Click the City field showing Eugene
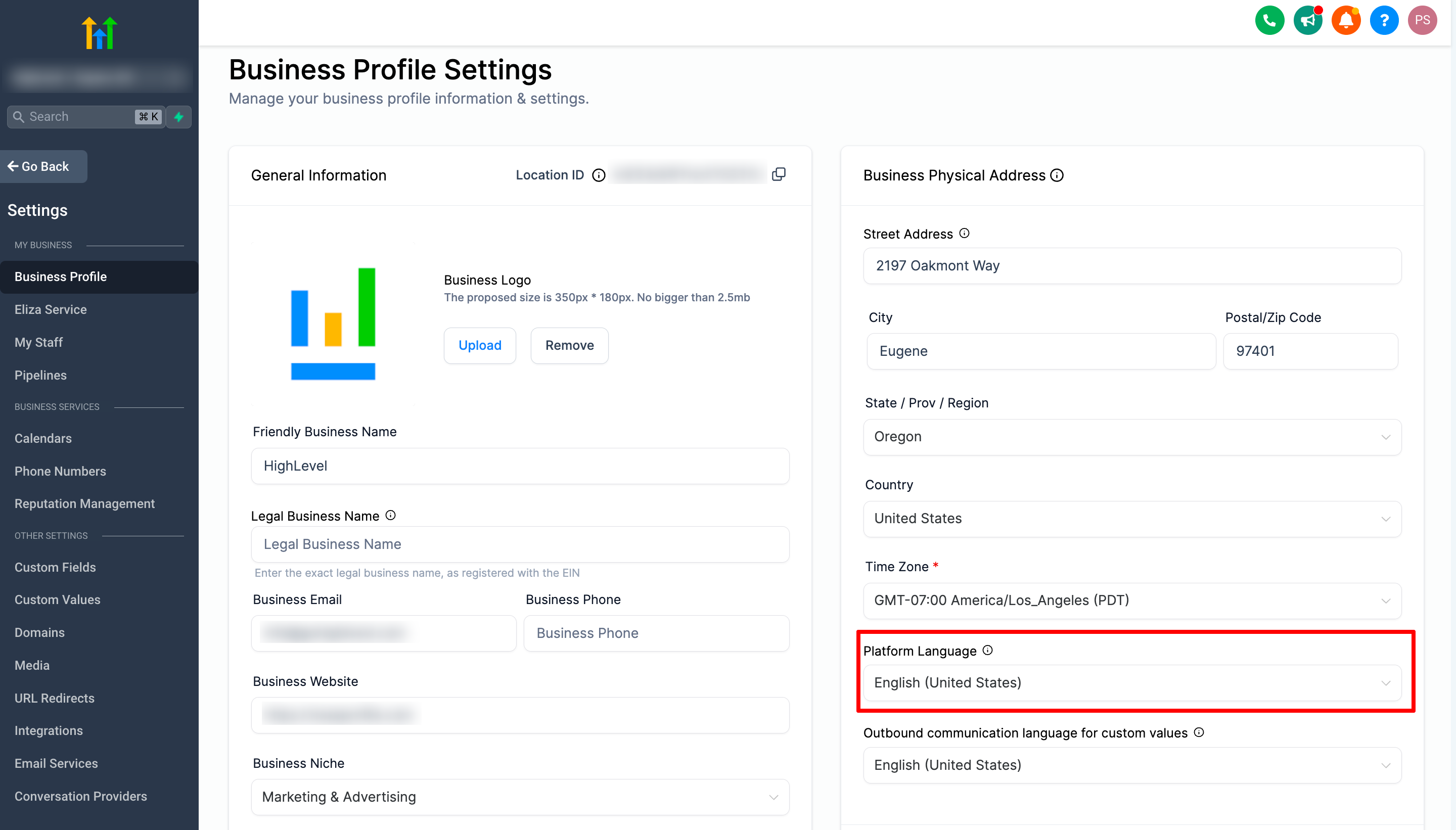 [x=1041, y=351]
